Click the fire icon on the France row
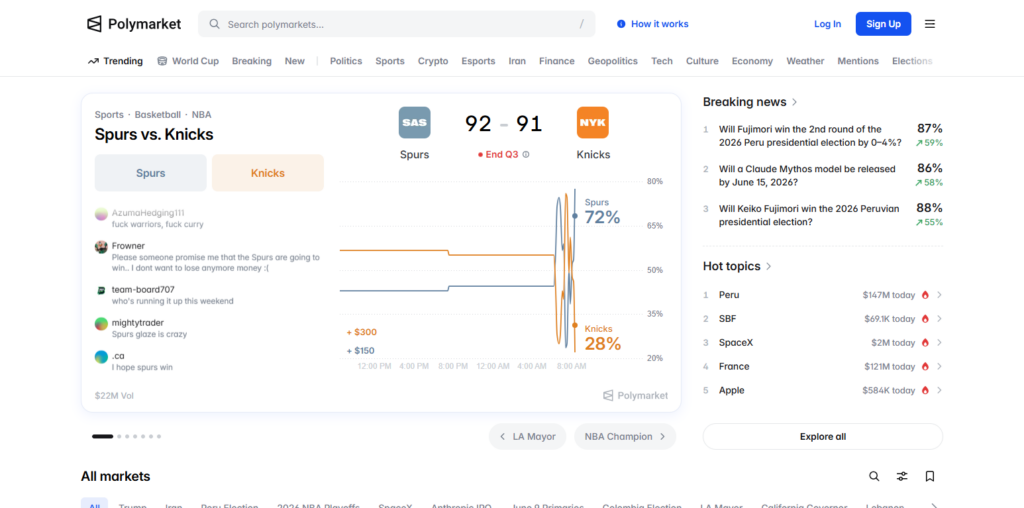 [925, 366]
